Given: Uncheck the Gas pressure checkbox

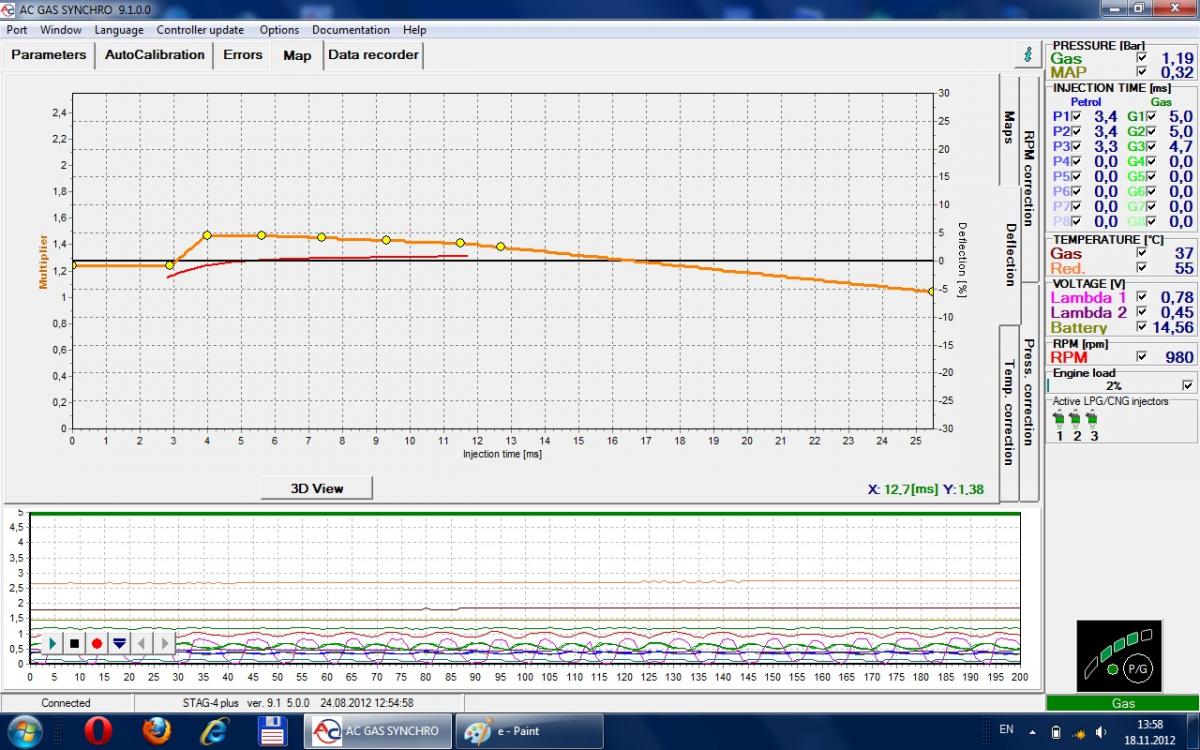Looking at the screenshot, I should (x=1141, y=58).
